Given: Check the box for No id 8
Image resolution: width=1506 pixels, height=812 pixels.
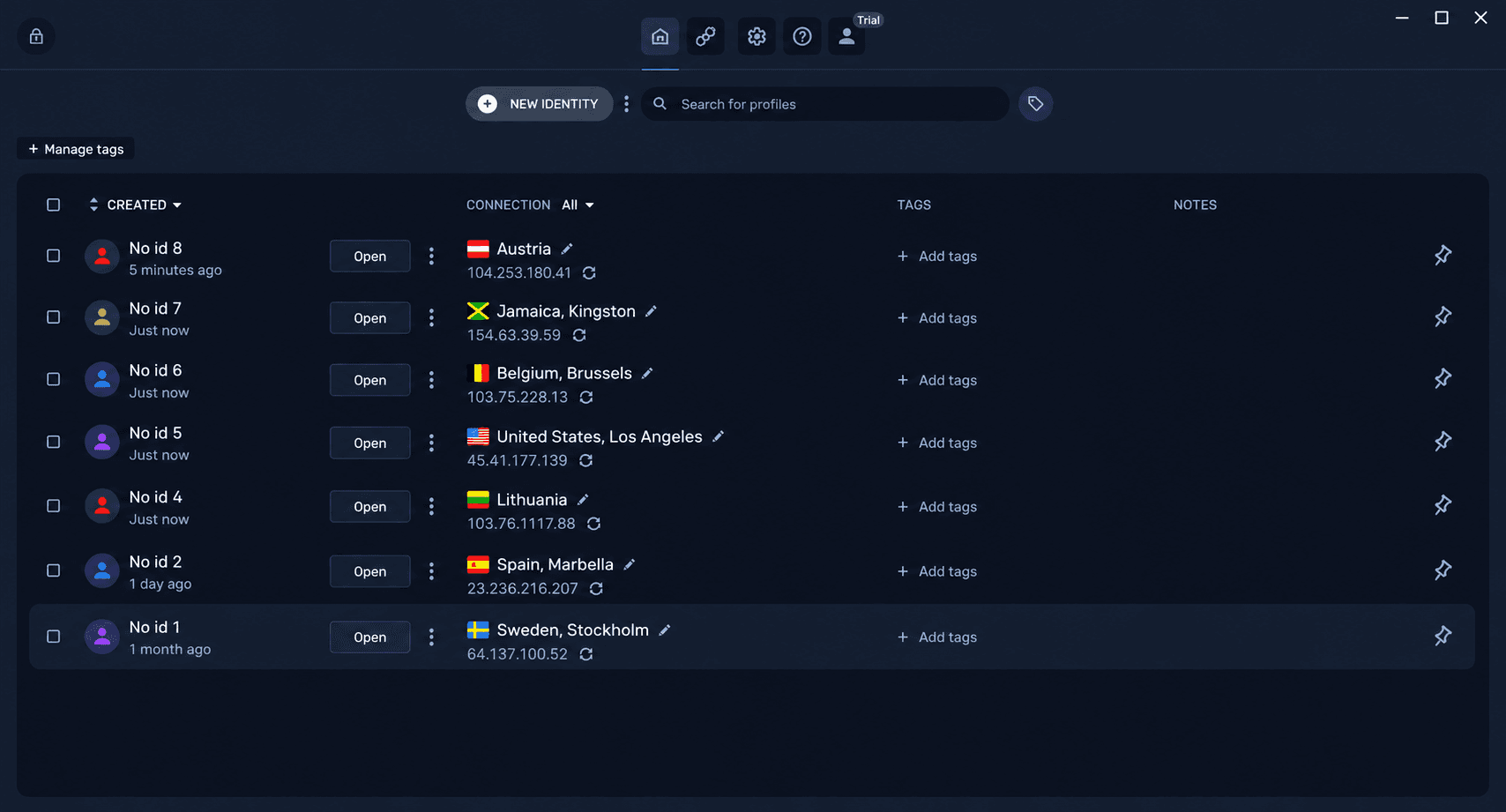Looking at the screenshot, I should click(54, 256).
